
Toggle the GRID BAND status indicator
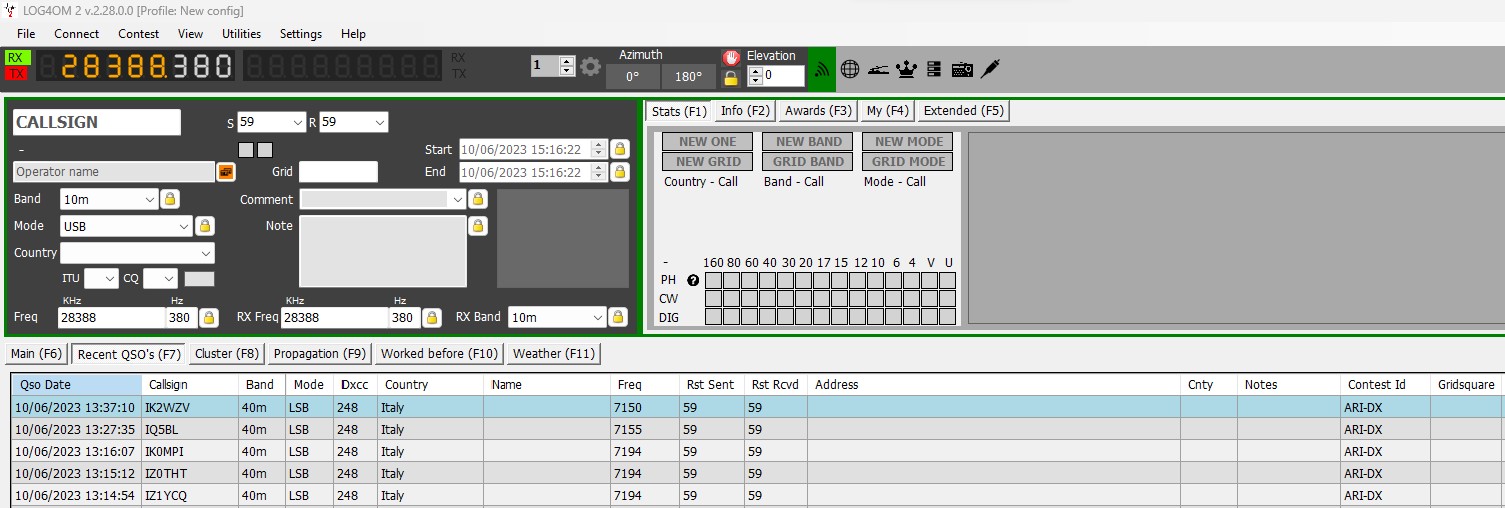point(808,162)
